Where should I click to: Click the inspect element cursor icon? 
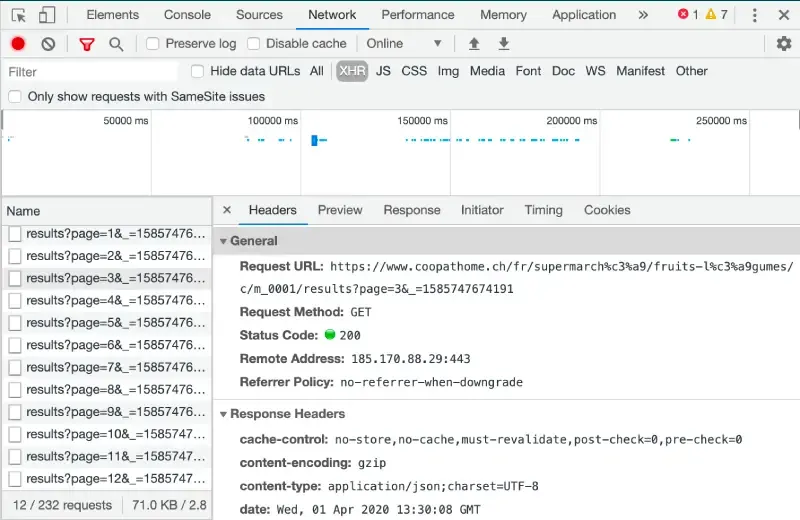(19, 15)
